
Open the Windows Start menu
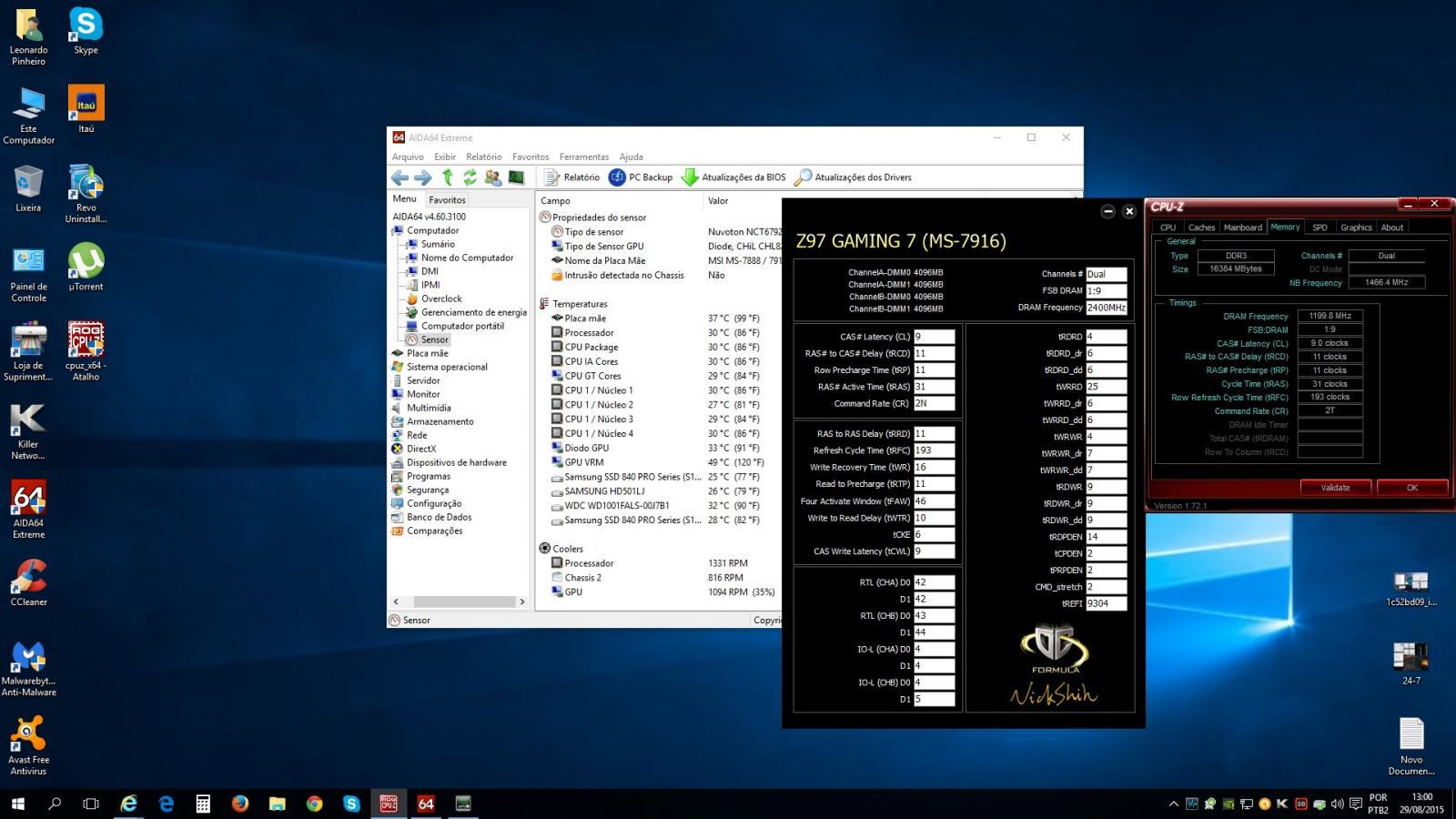pos(18,804)
